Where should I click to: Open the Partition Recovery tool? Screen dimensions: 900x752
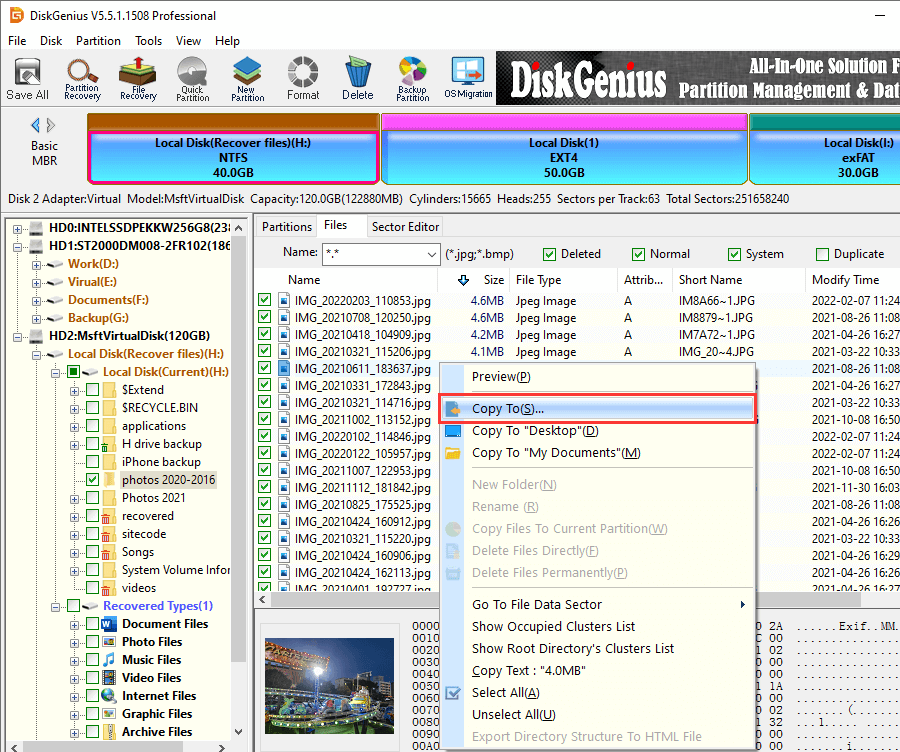pos(82,79)
